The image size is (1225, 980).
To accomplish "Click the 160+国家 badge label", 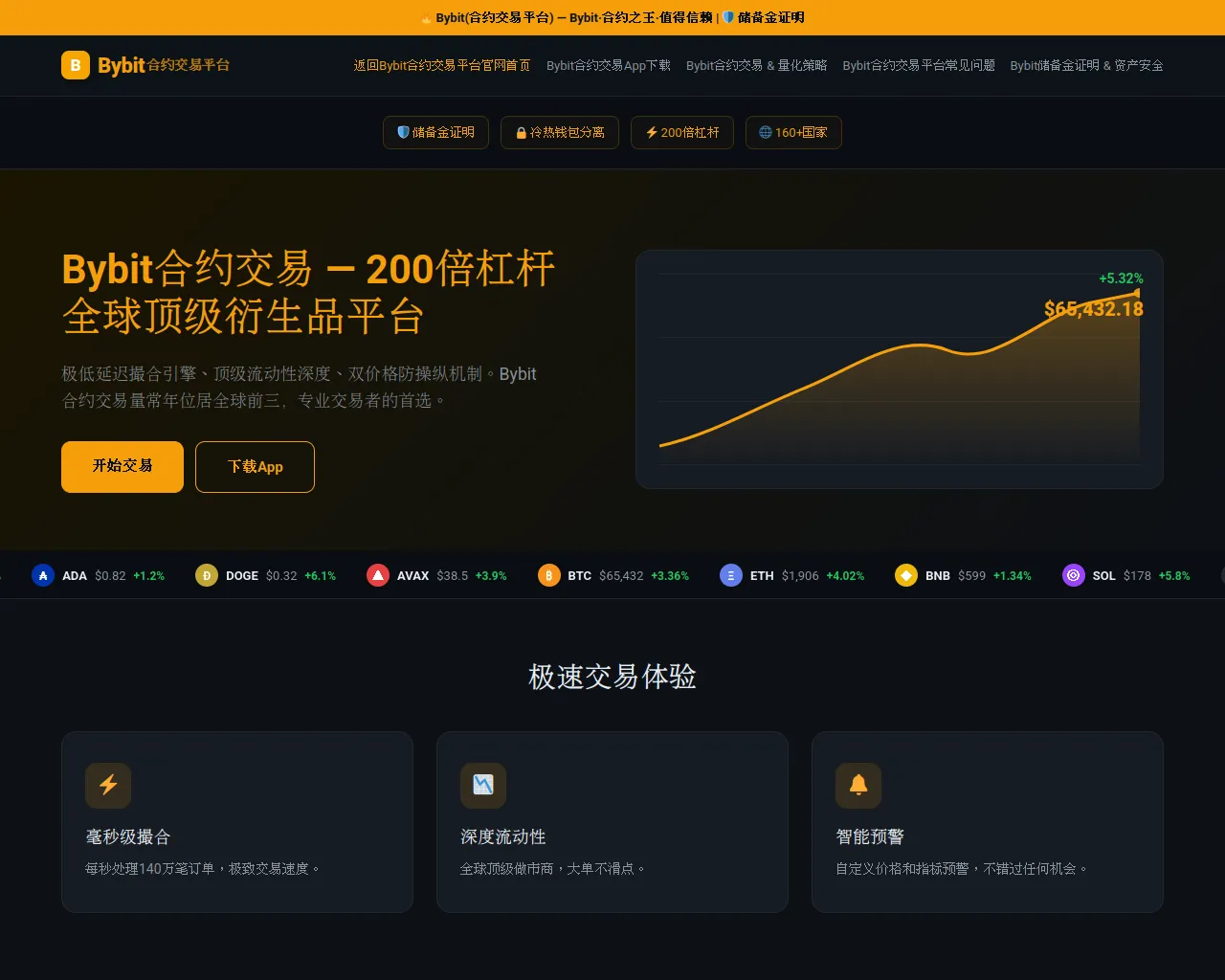I will (801, 132).
